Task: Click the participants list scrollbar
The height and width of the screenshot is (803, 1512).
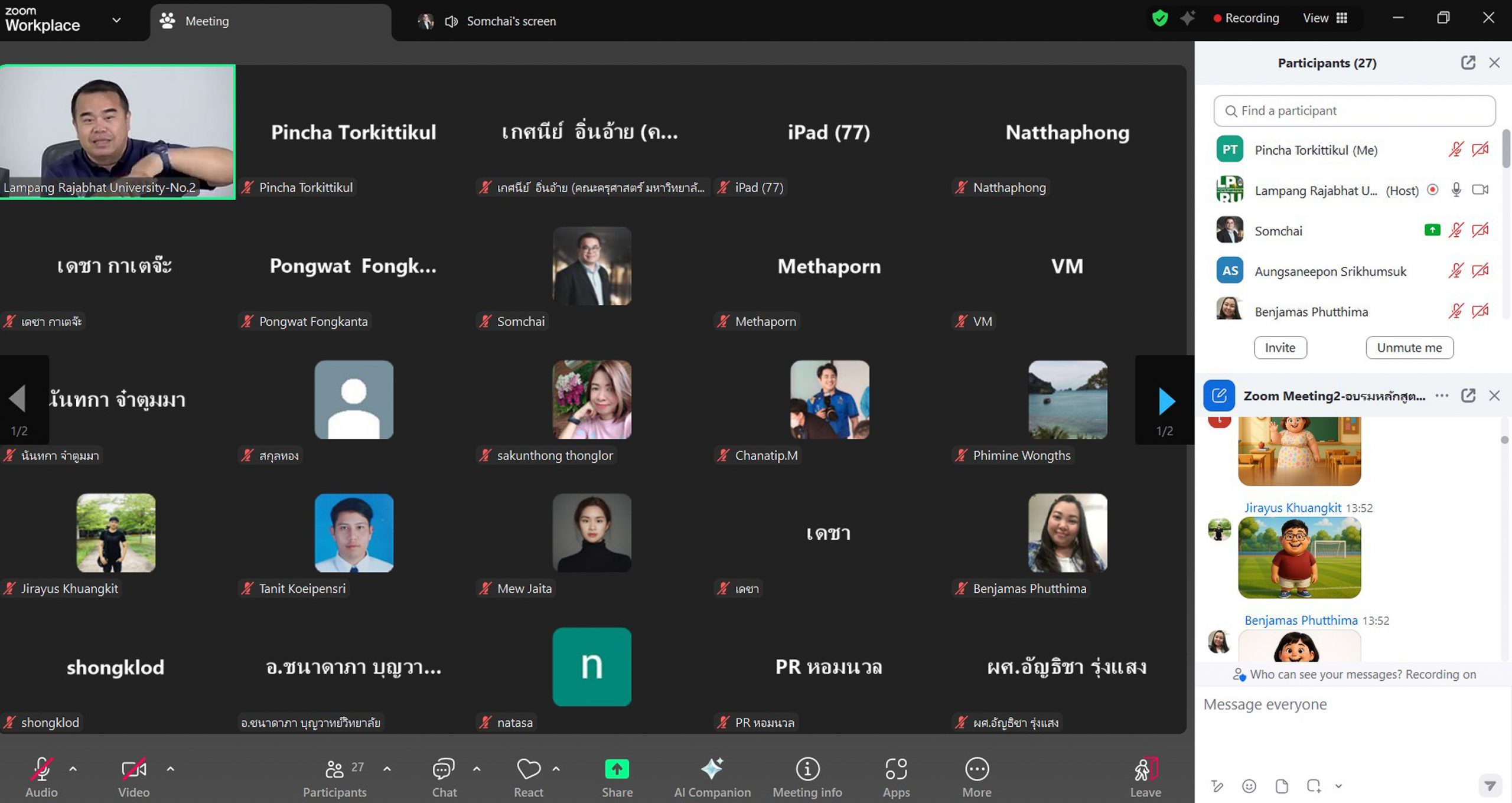Action: point(1506,148)
